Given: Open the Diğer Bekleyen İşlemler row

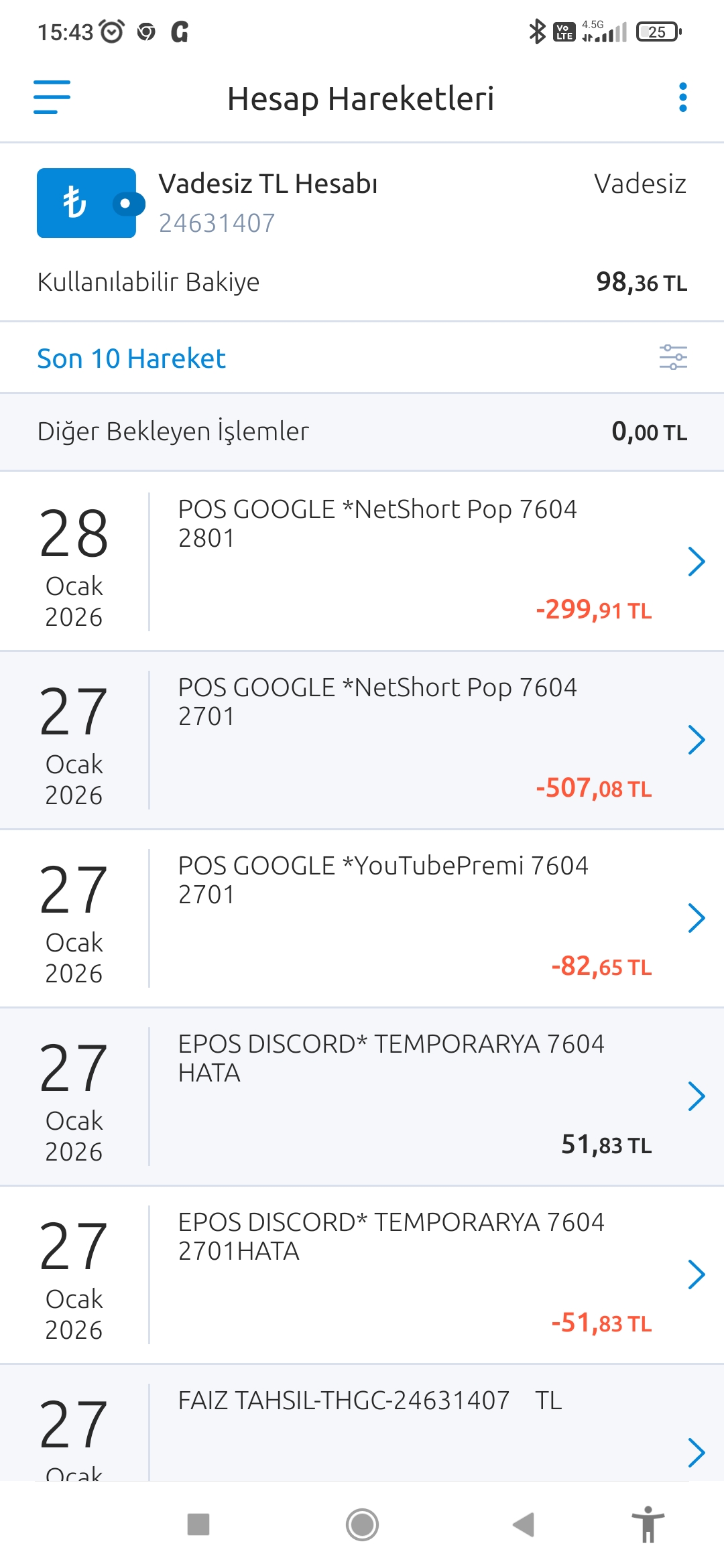Looking at the screenshot, I should (362, 432).
